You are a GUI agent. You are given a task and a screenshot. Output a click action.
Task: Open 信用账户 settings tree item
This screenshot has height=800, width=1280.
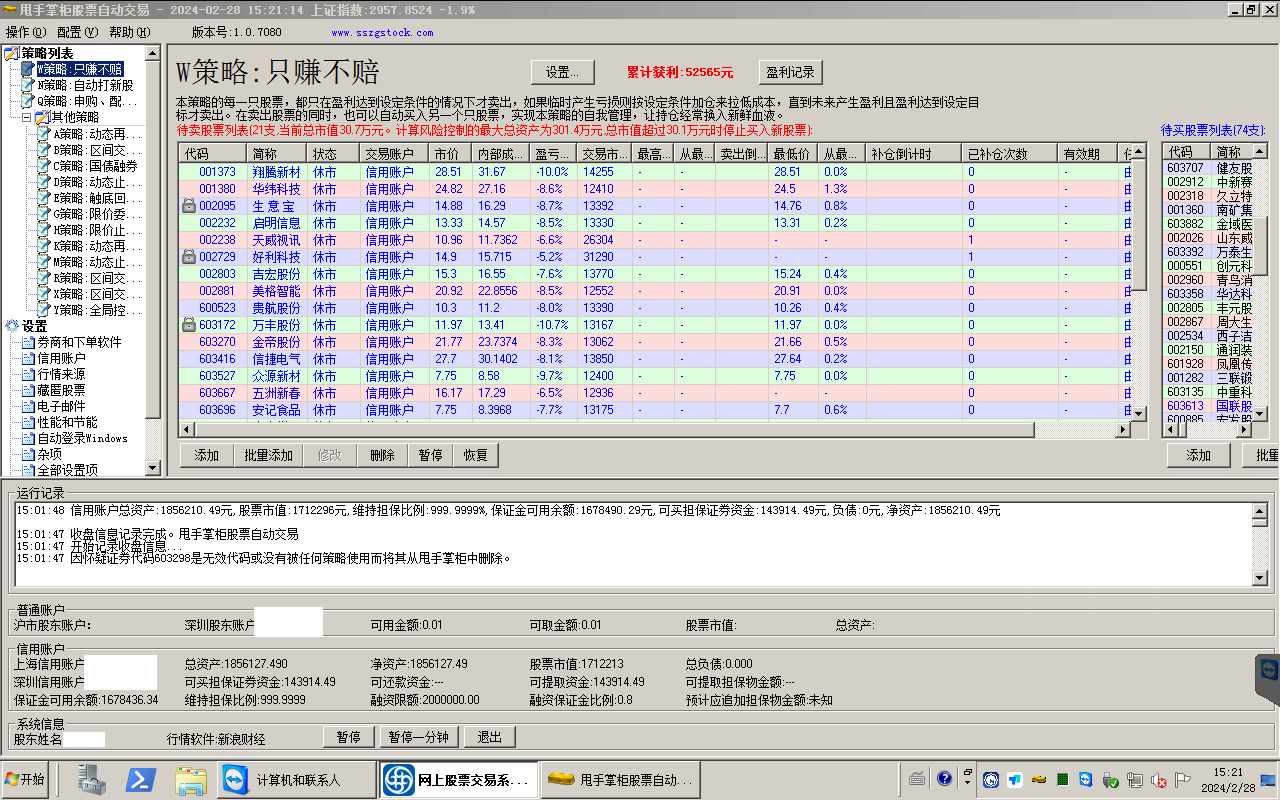(61, 358)
